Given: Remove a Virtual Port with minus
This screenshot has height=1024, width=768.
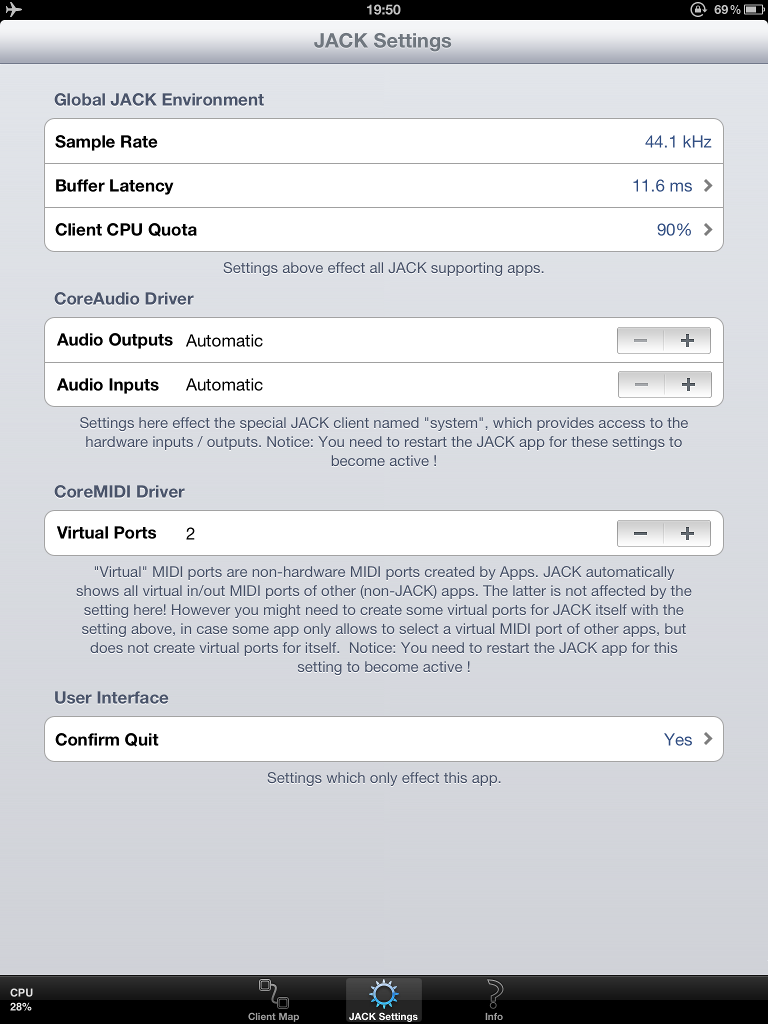Looking at the screenshot, I should point(641,533).
